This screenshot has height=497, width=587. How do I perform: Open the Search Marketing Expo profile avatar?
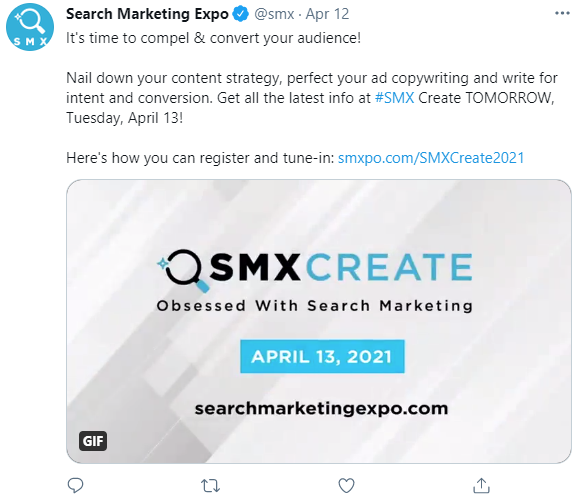point(30,27)
